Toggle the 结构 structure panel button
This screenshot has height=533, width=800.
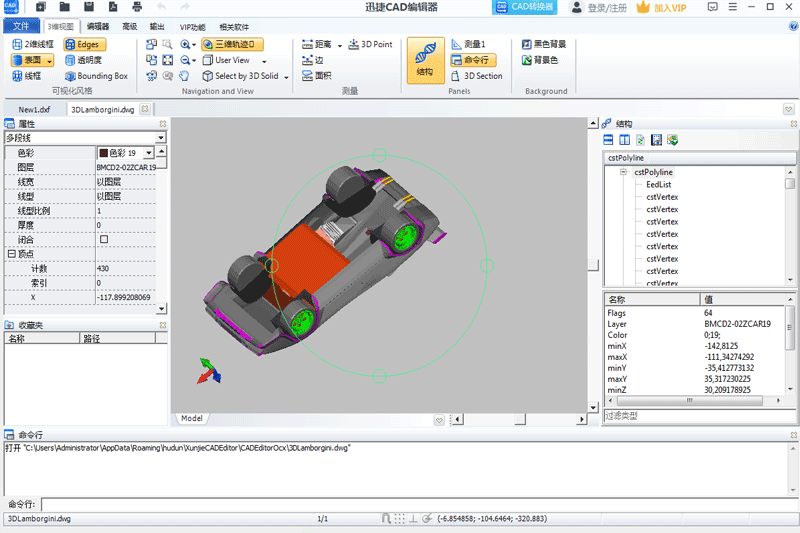coord(426,60)
